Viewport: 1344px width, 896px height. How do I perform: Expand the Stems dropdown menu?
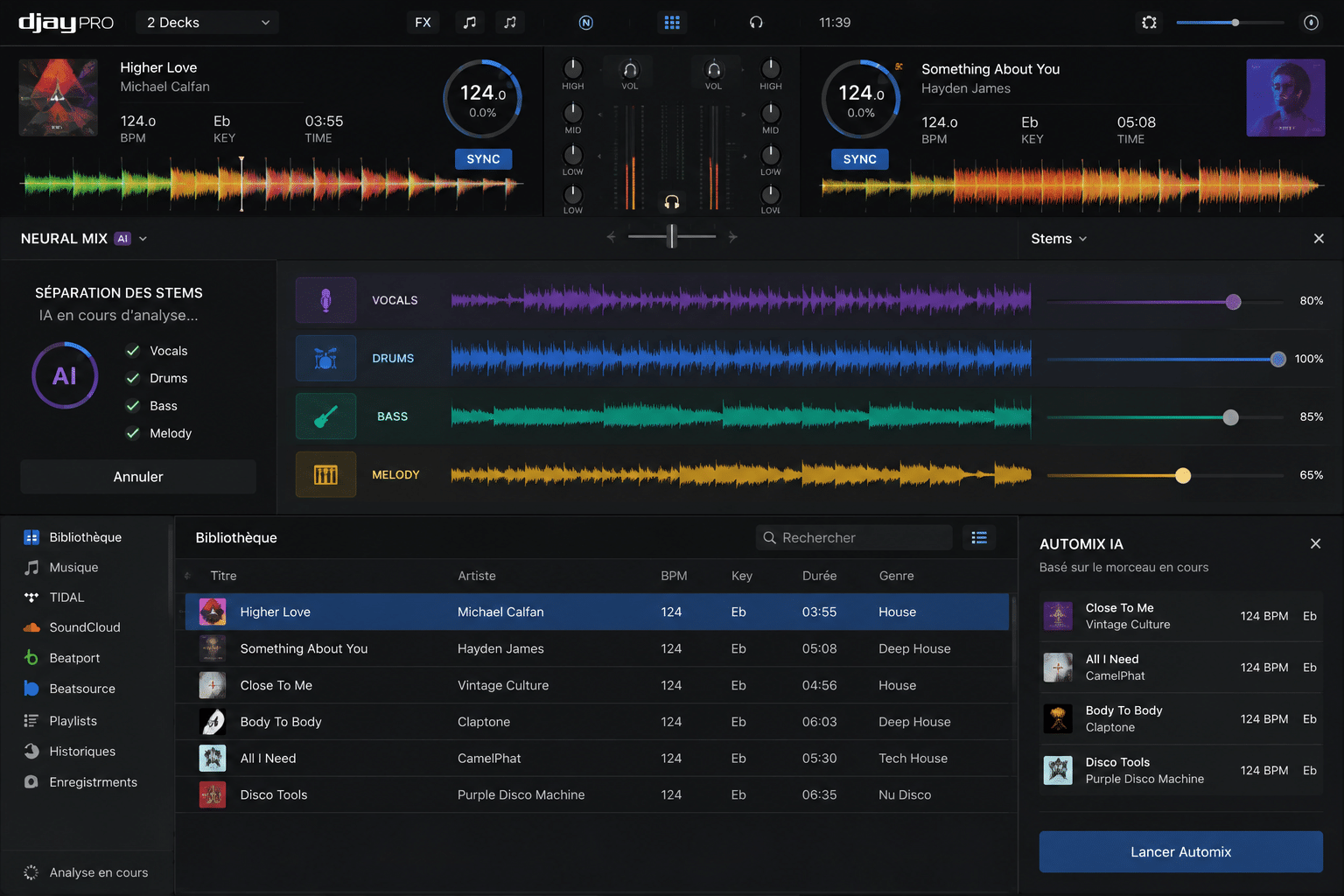pyautogui.click(x=1059, y=239)
